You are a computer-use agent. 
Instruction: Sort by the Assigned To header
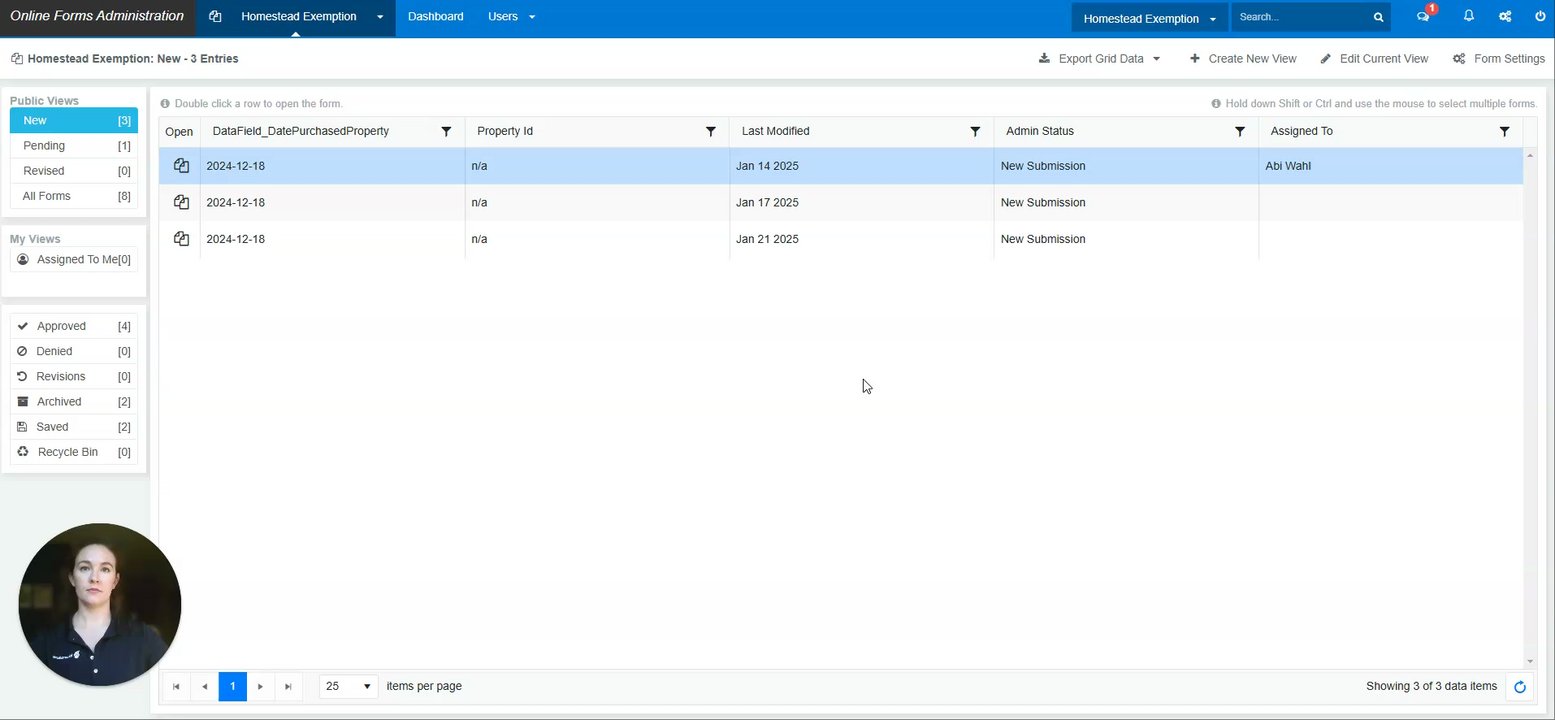point(1301,131)
